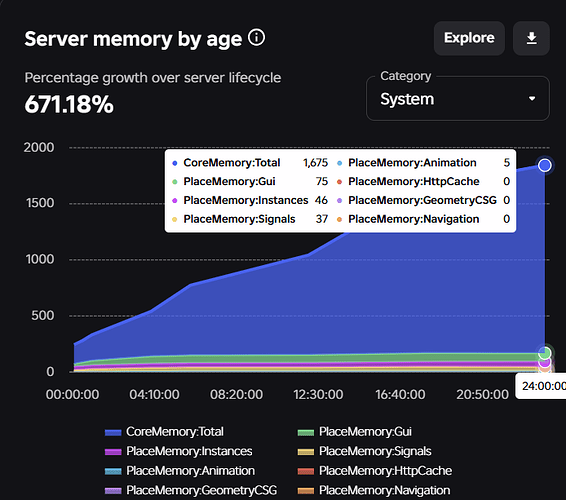This screenshot has height=500, width=566.
Task: Open the Category dropdown showing System
Action: 458,99
